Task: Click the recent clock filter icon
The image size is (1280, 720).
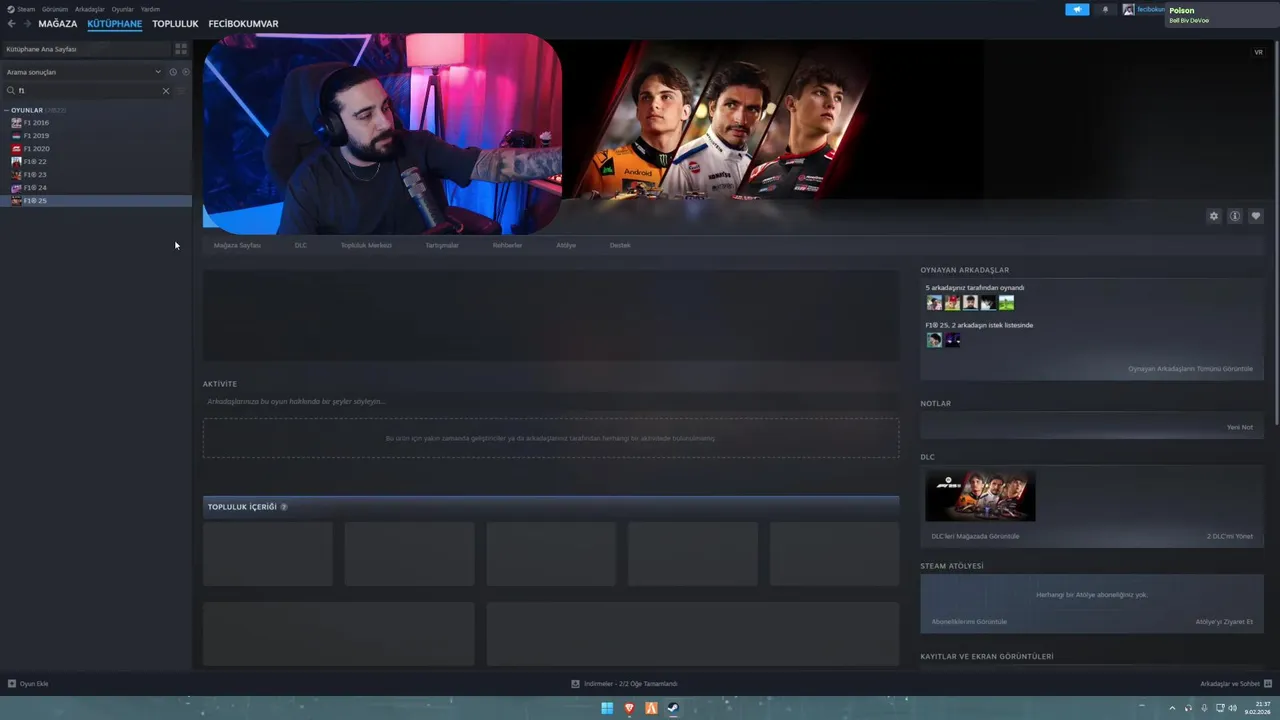Action: (x=173, y=72)
